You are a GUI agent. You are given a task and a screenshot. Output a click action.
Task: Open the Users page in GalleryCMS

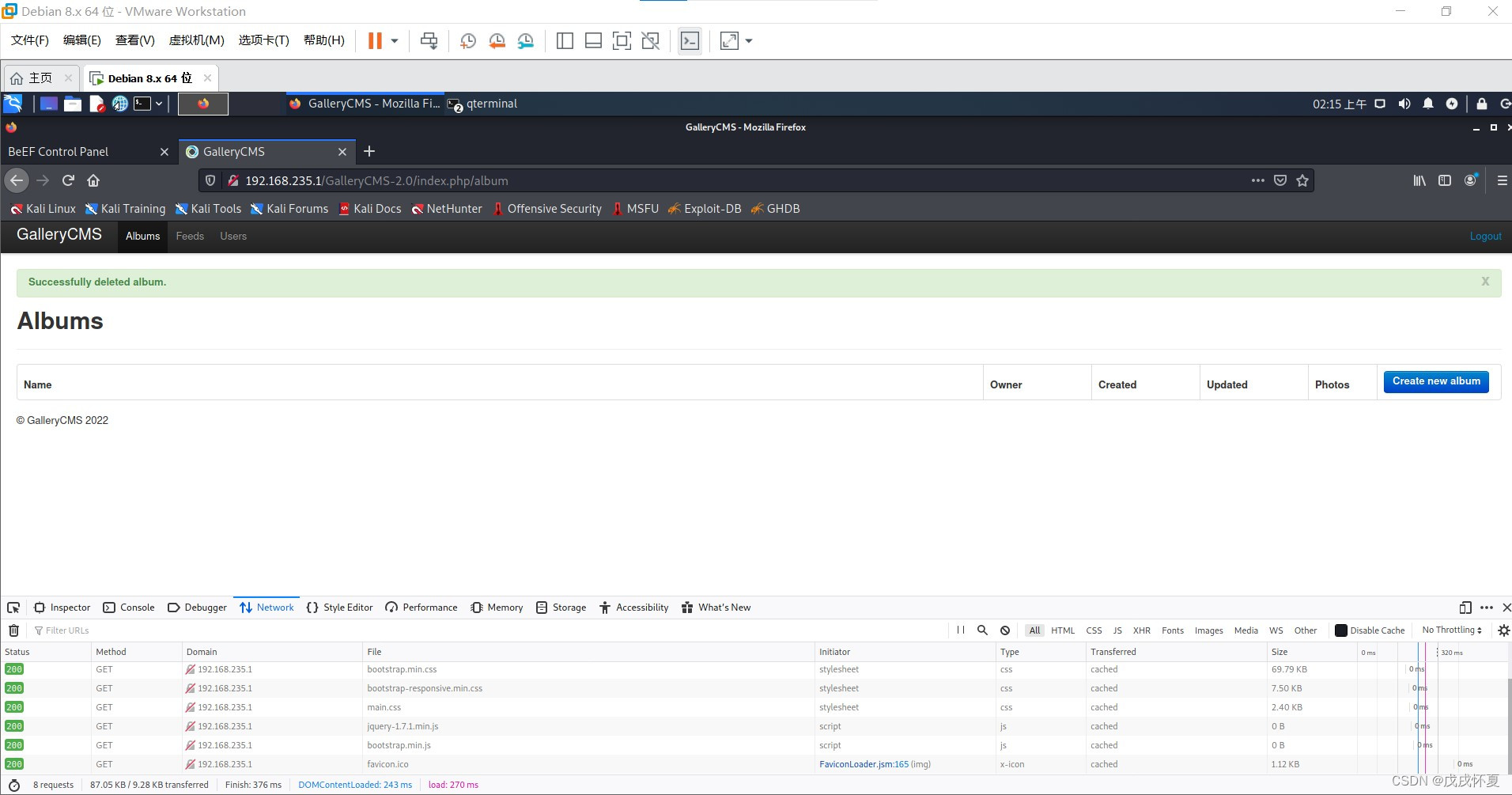pyautogui.click(x=233, y=236)
